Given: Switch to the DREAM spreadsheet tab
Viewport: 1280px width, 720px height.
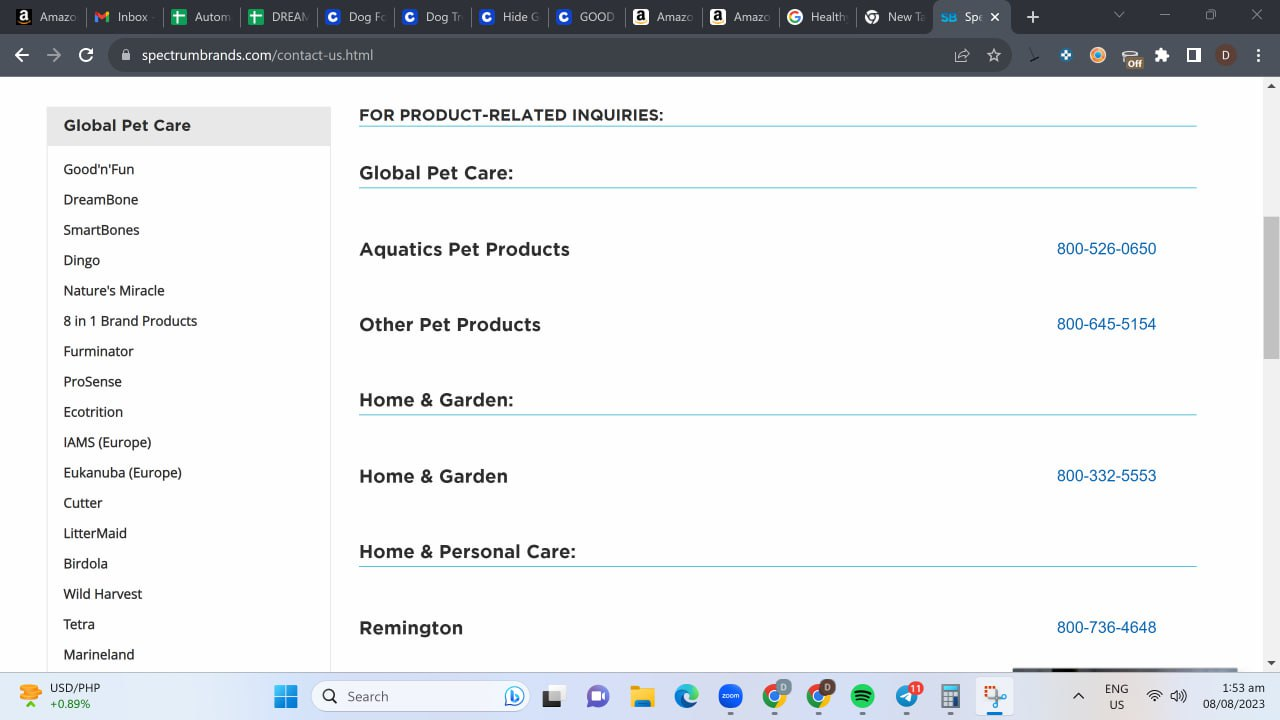Looking at the screenshot, I should pyautogui.click(x=279, y=17).
